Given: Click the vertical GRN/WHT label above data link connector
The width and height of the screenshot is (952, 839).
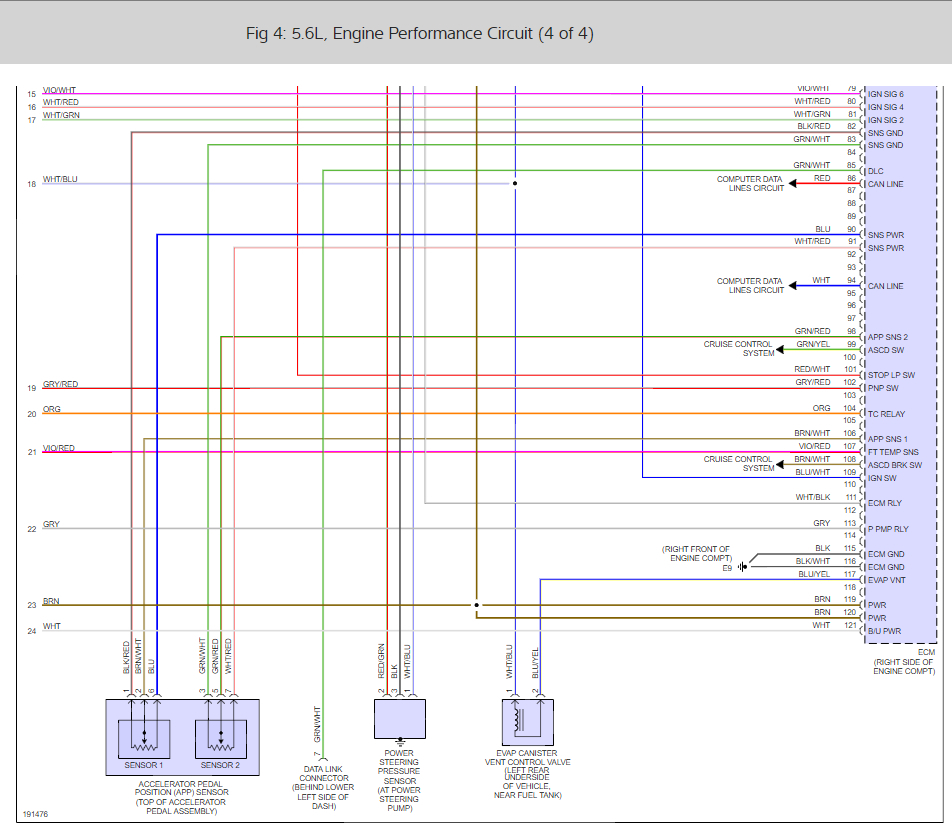Looking at the screenshot, I should click(x=317, y=724).
